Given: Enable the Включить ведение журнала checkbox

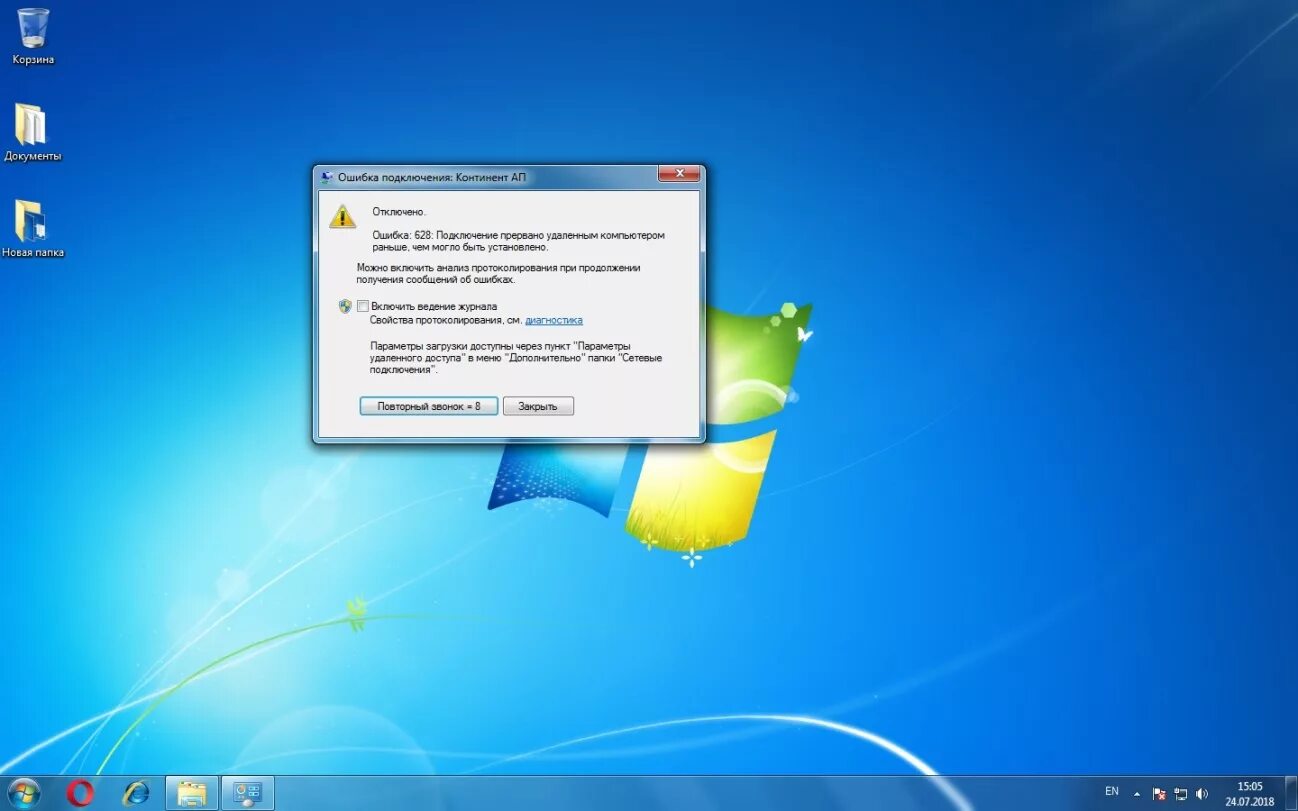Looking at the screenshot, I should [363, 306].
